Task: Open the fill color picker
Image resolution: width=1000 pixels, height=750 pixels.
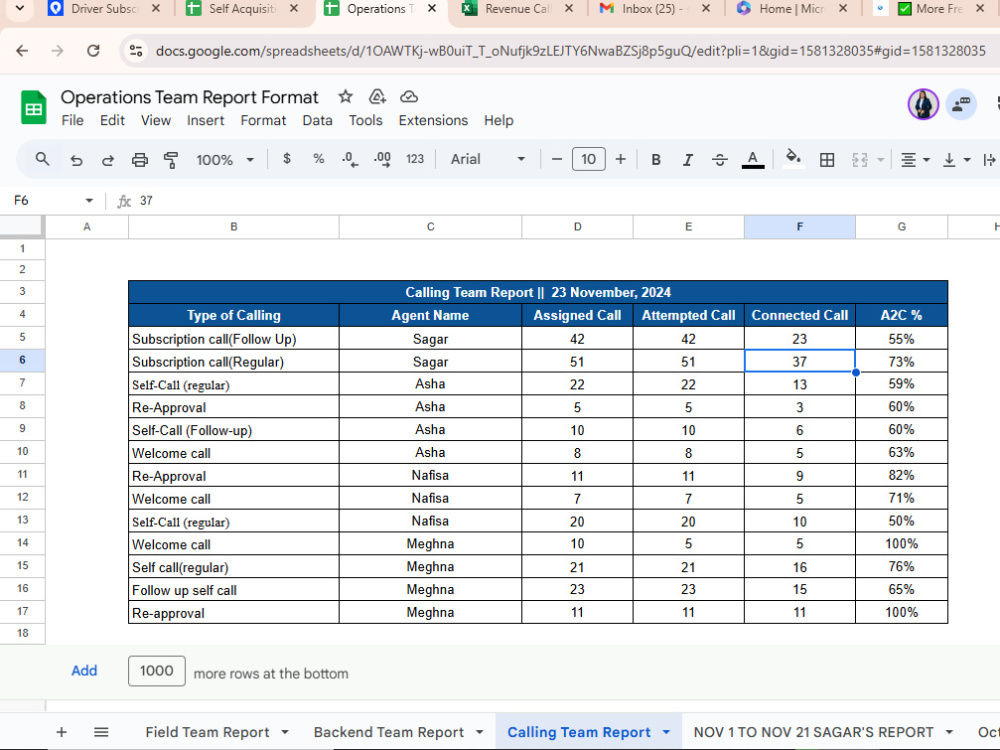Action: click(x=793, y=158)
